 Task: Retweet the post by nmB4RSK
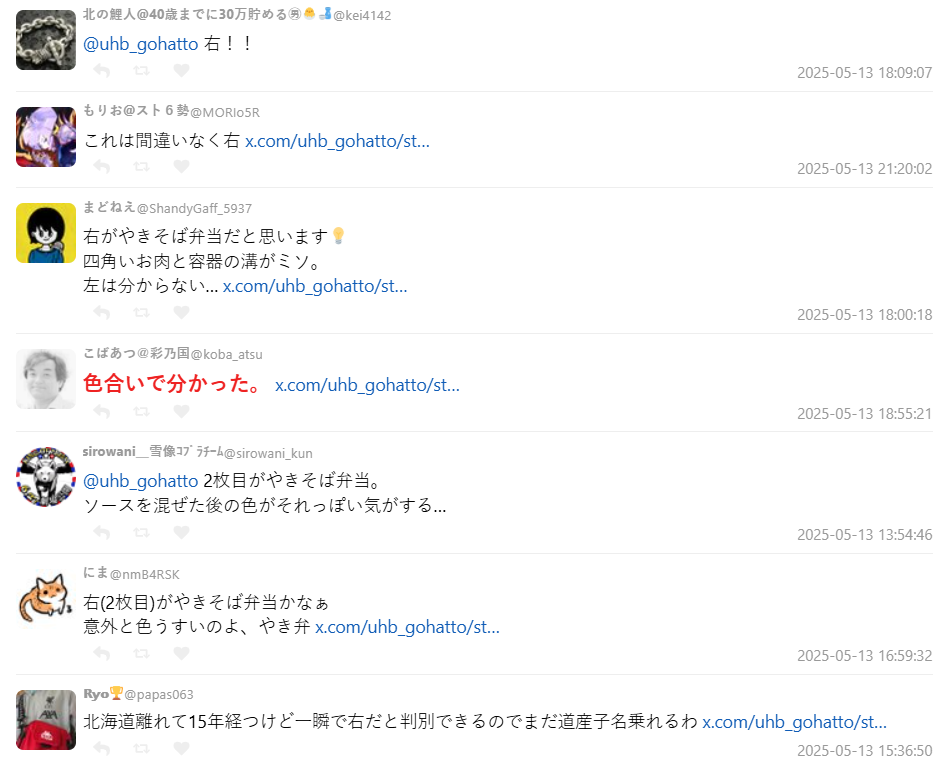[x=141, y=653]
